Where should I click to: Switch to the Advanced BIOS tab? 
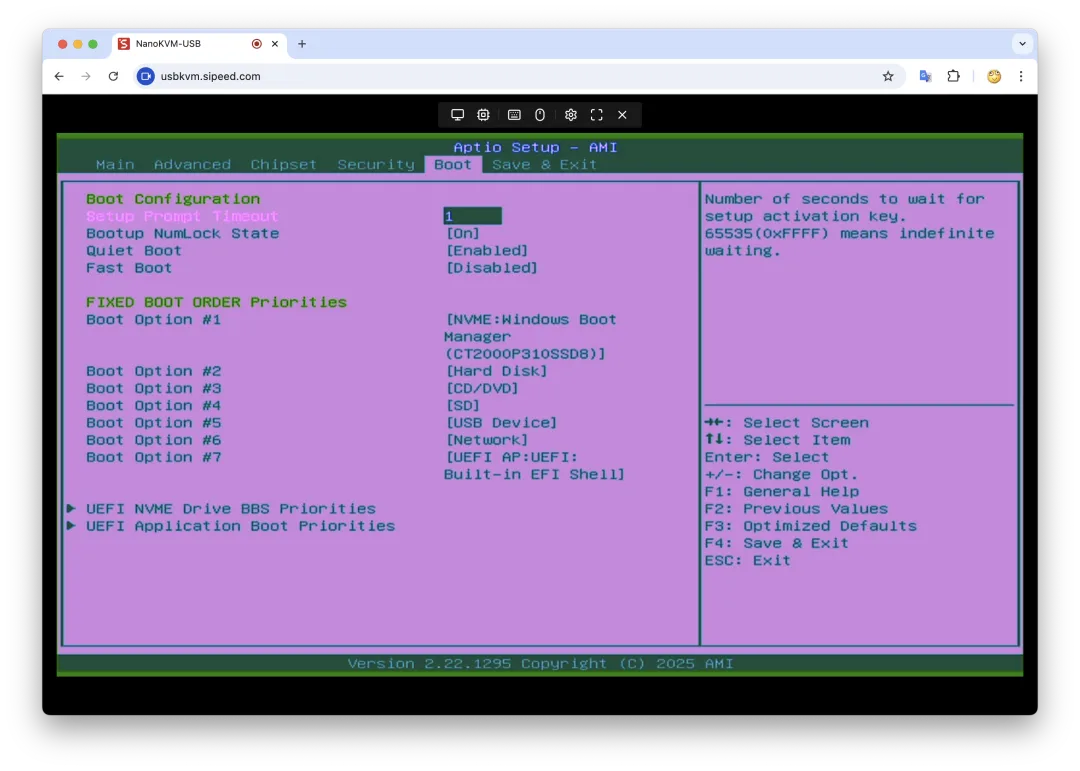tap(192, 165)
